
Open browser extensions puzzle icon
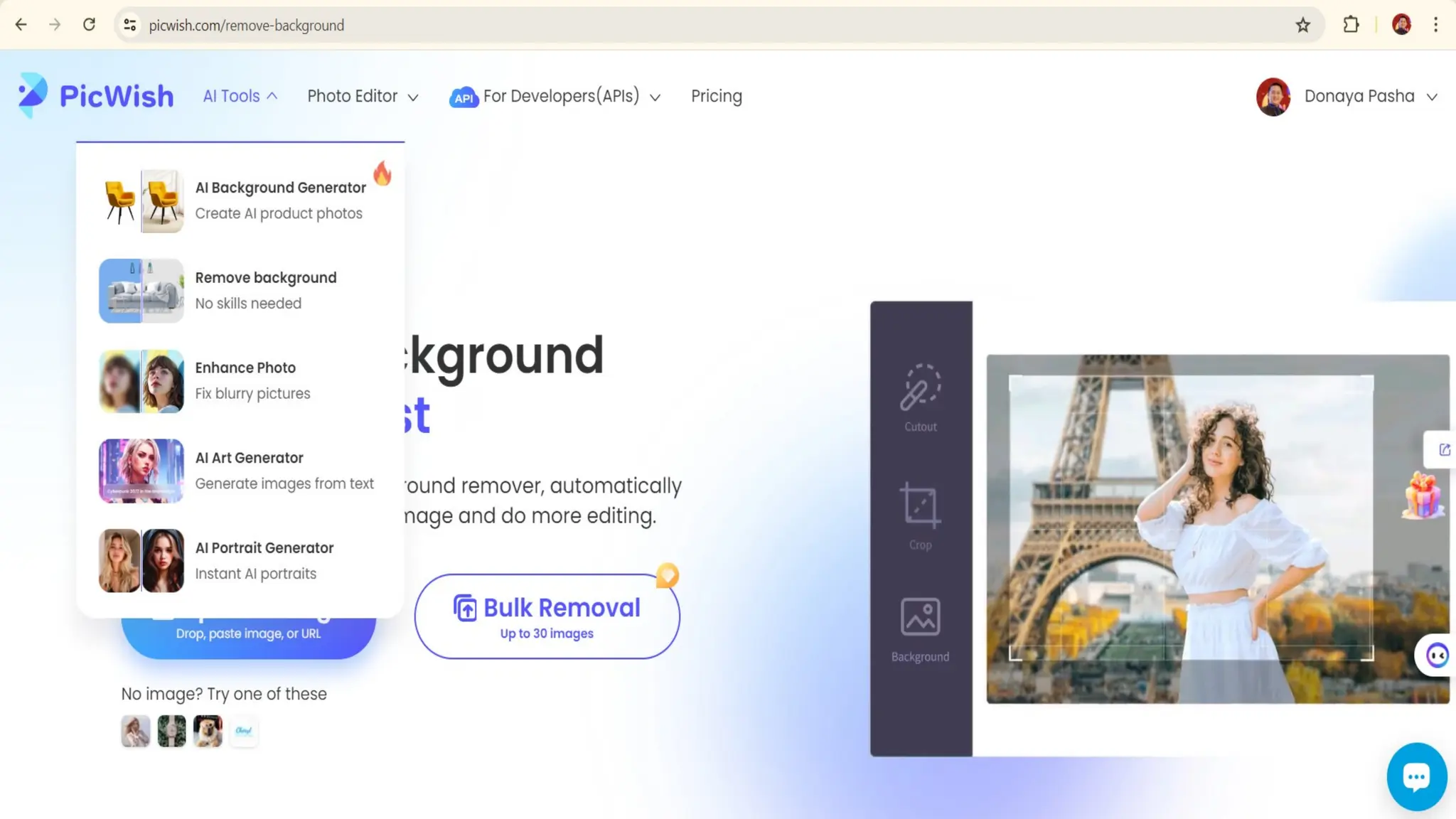pyautogui.click(x=1351, y=26)
